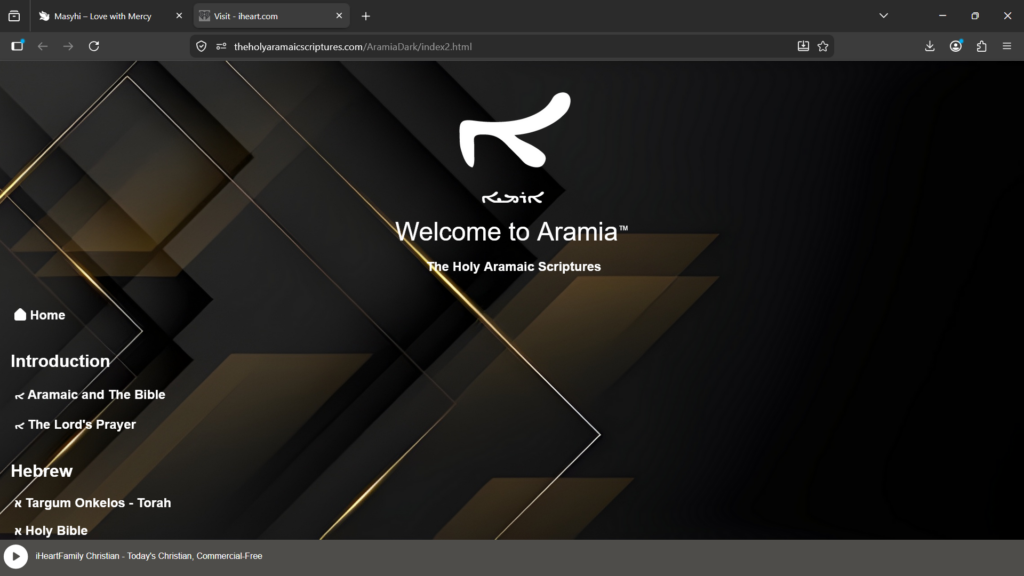Reload the current page
This screenshot has height=576, width=1024.
tap(94, 46)
